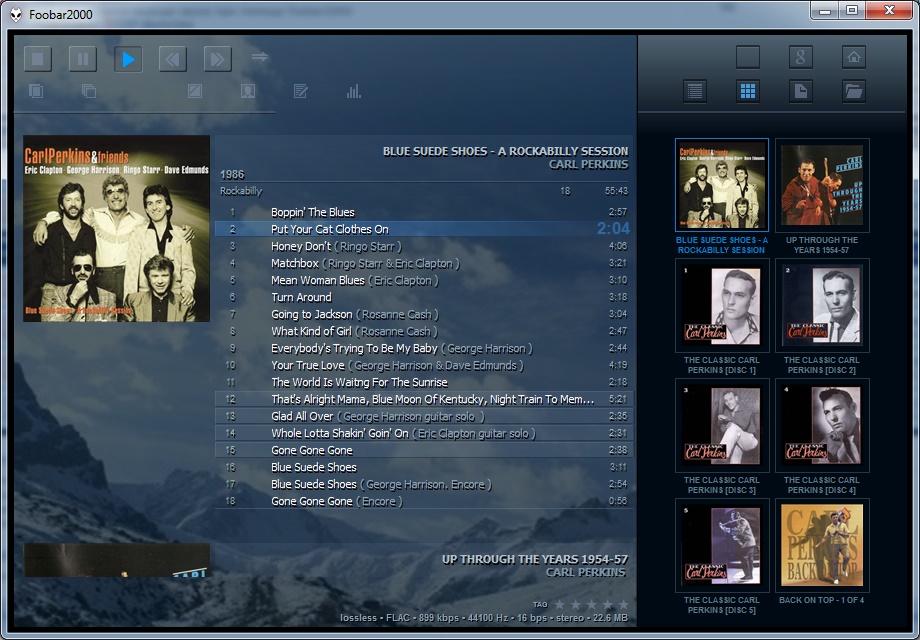920x640 pixels.
Task: Click the 'lossless - FLAC - 899 kbps' status line
Action: click(x=484, y=618)
